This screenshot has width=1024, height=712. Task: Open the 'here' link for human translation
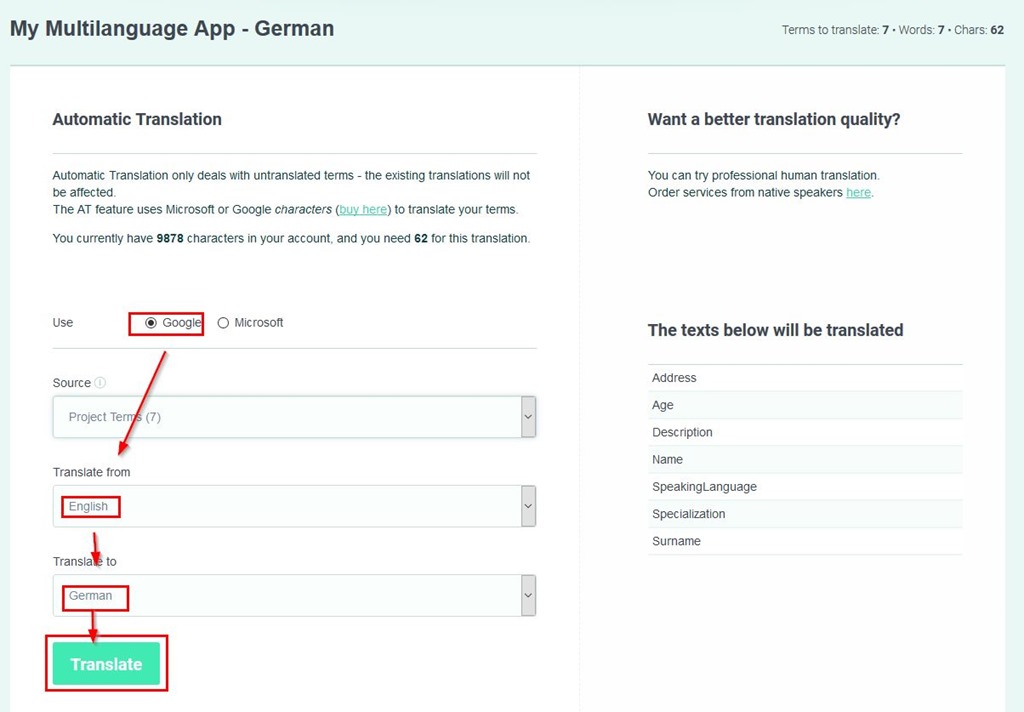(x=858, y=192)
